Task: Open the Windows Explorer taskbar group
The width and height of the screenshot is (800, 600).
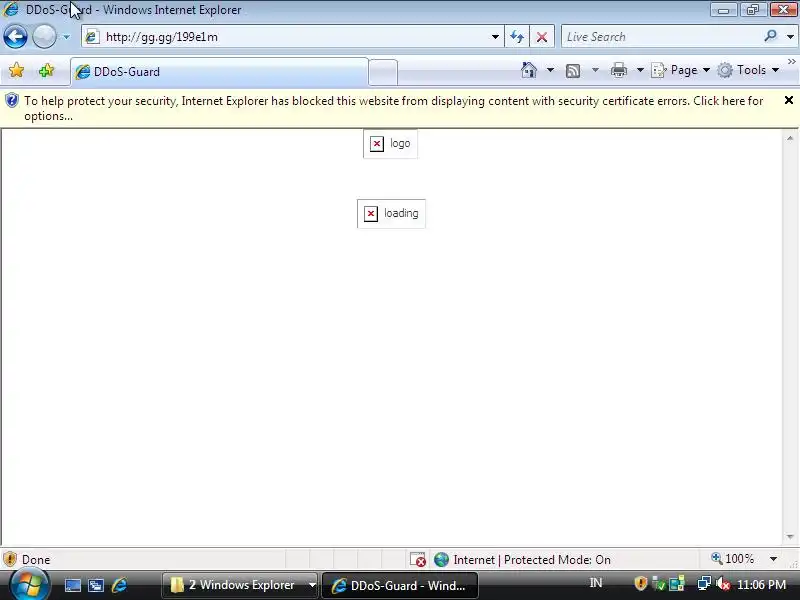Action: (x=240, y=585)
